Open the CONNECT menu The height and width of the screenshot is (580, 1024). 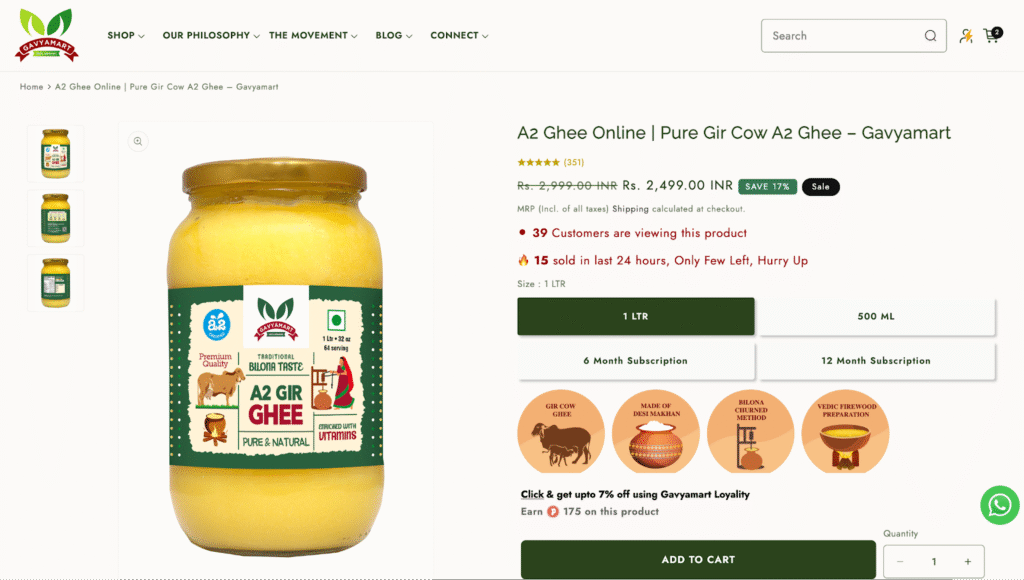[x=459, y=35]
